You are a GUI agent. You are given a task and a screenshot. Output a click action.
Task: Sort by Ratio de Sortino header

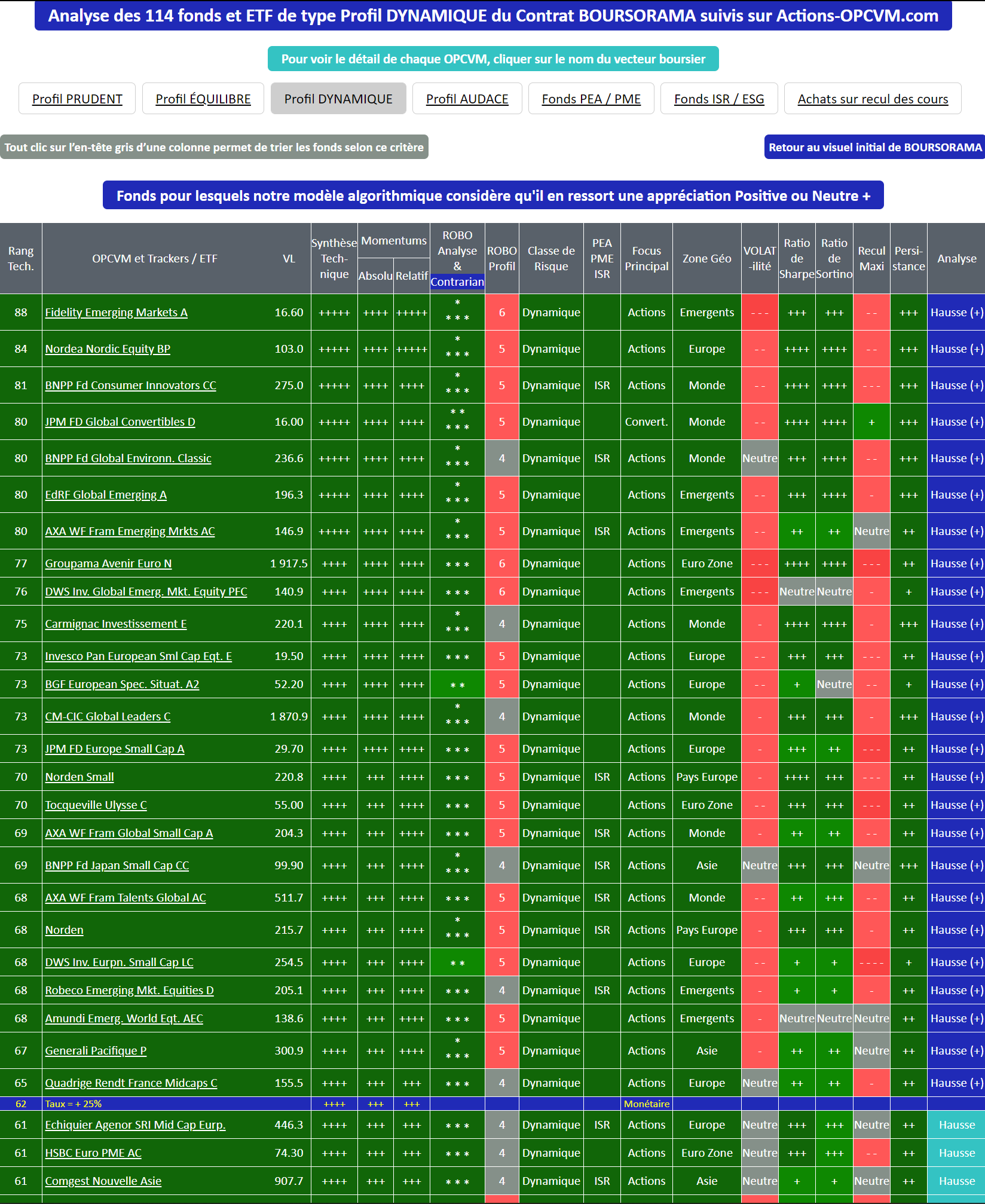click(834, 258)
